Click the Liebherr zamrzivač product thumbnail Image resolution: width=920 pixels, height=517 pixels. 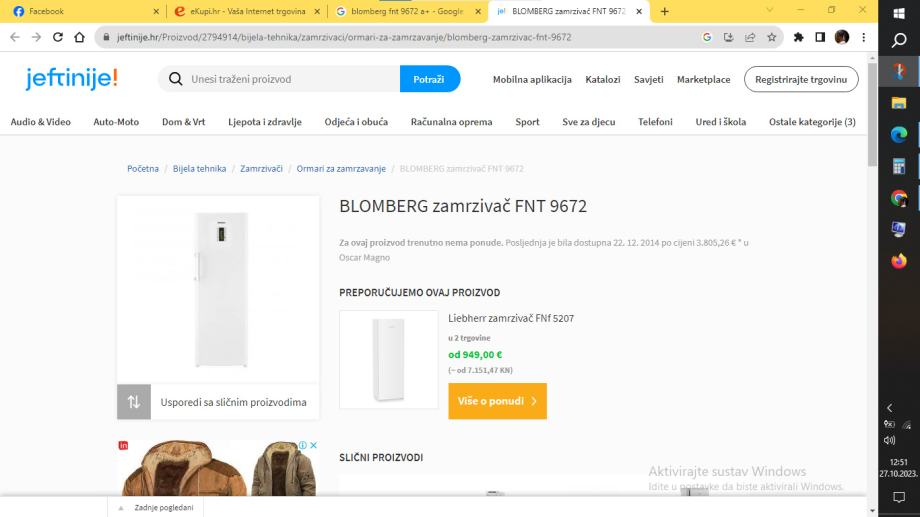(x=389, y=359)
